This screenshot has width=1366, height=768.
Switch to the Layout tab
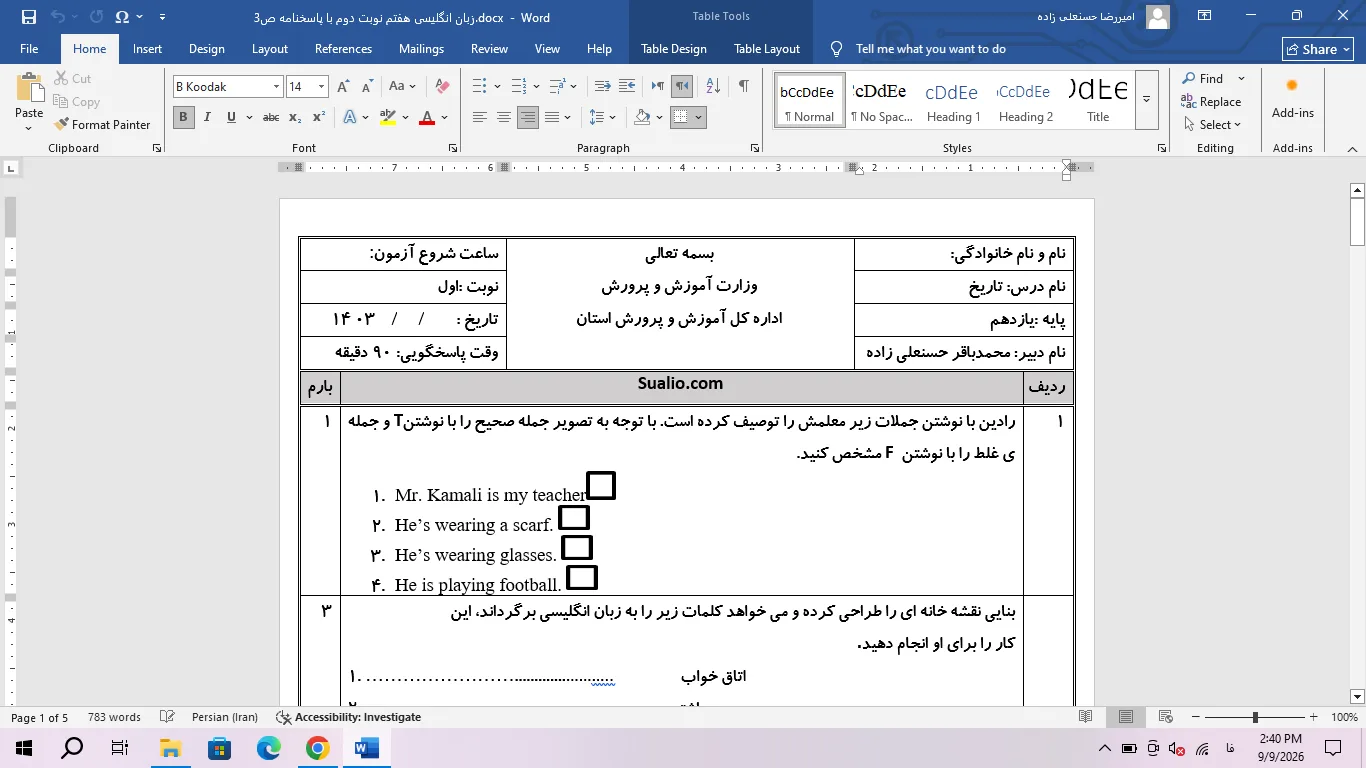coord(269,49)
